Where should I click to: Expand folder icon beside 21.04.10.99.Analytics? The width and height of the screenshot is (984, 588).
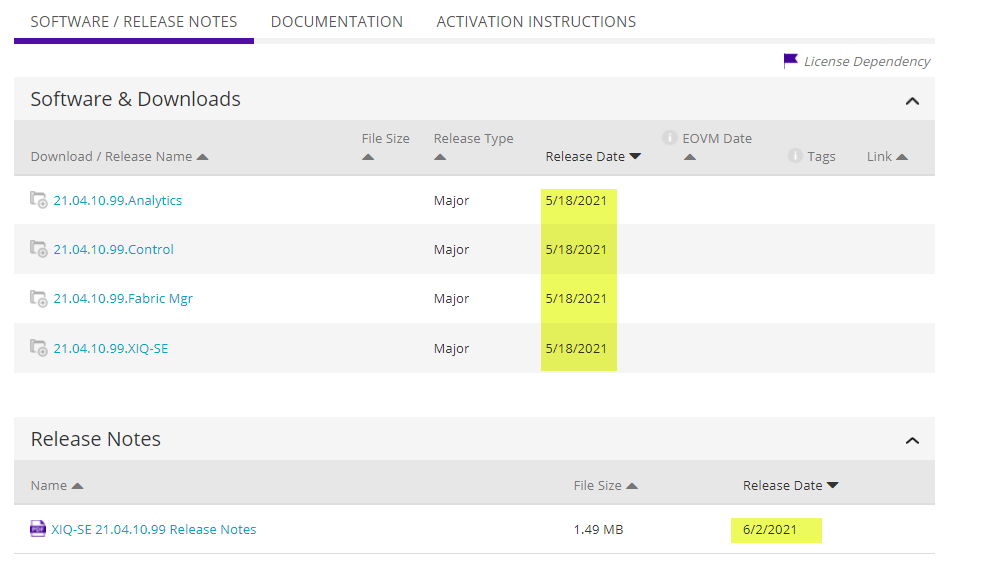39,200
